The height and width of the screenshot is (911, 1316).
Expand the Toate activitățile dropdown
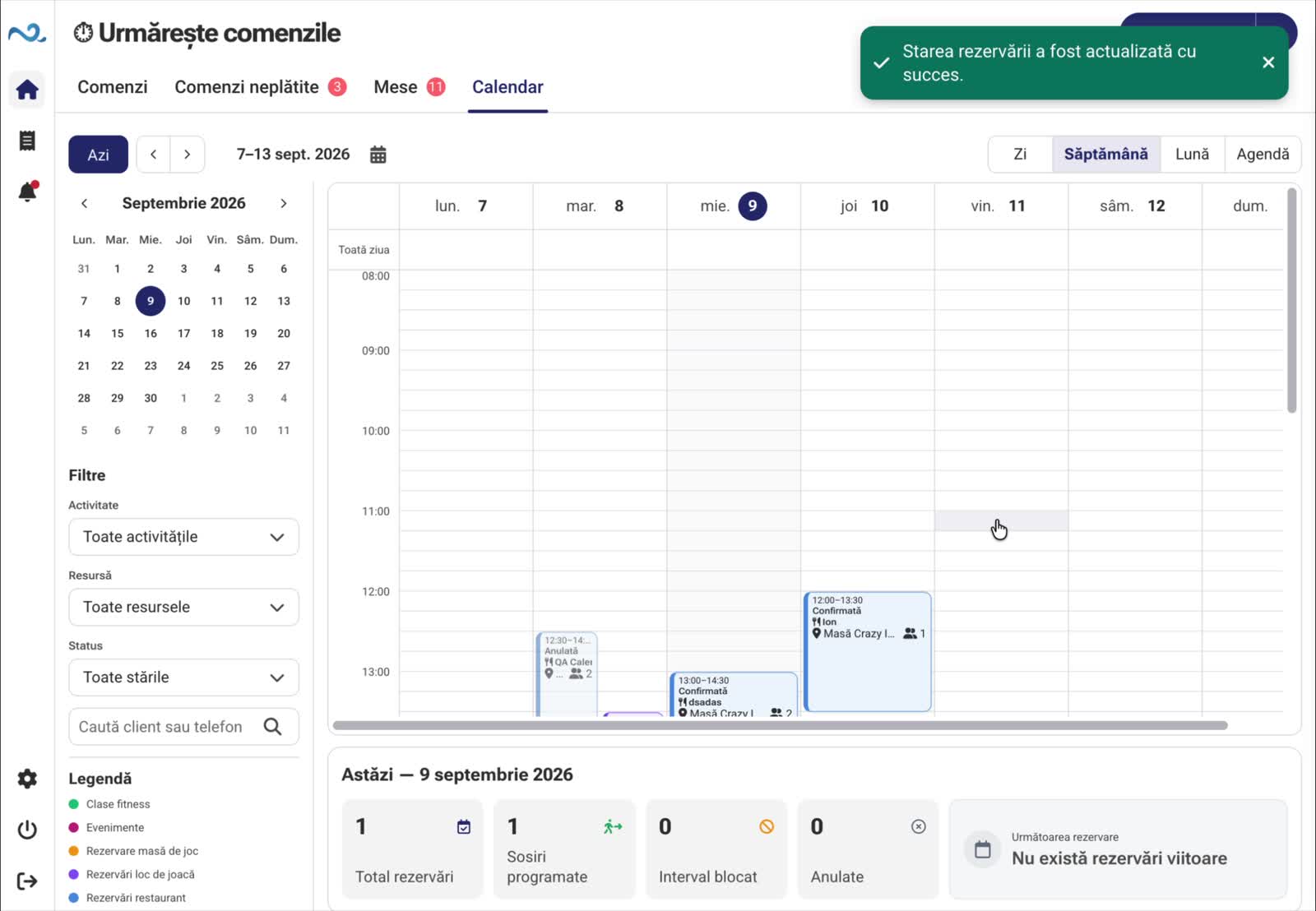(x=183, y=537)
